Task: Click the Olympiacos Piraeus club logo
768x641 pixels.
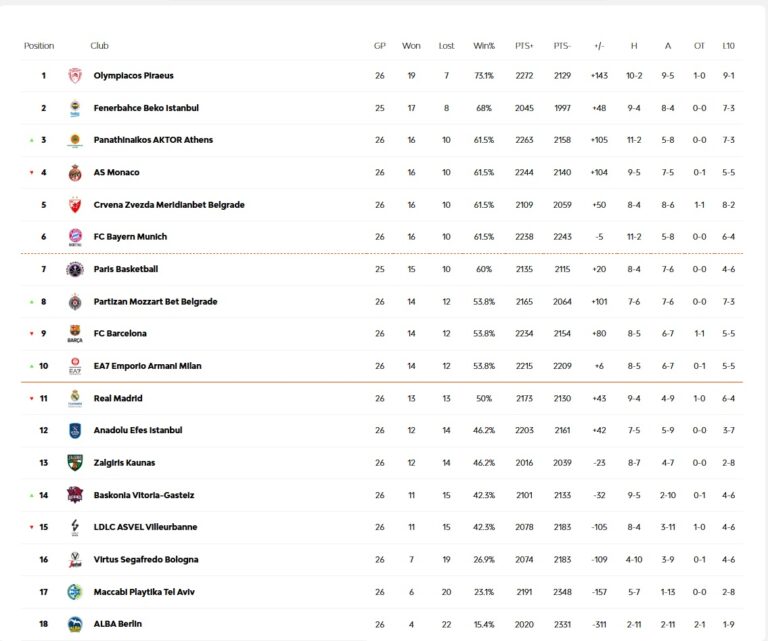Action: click(75, 75)
